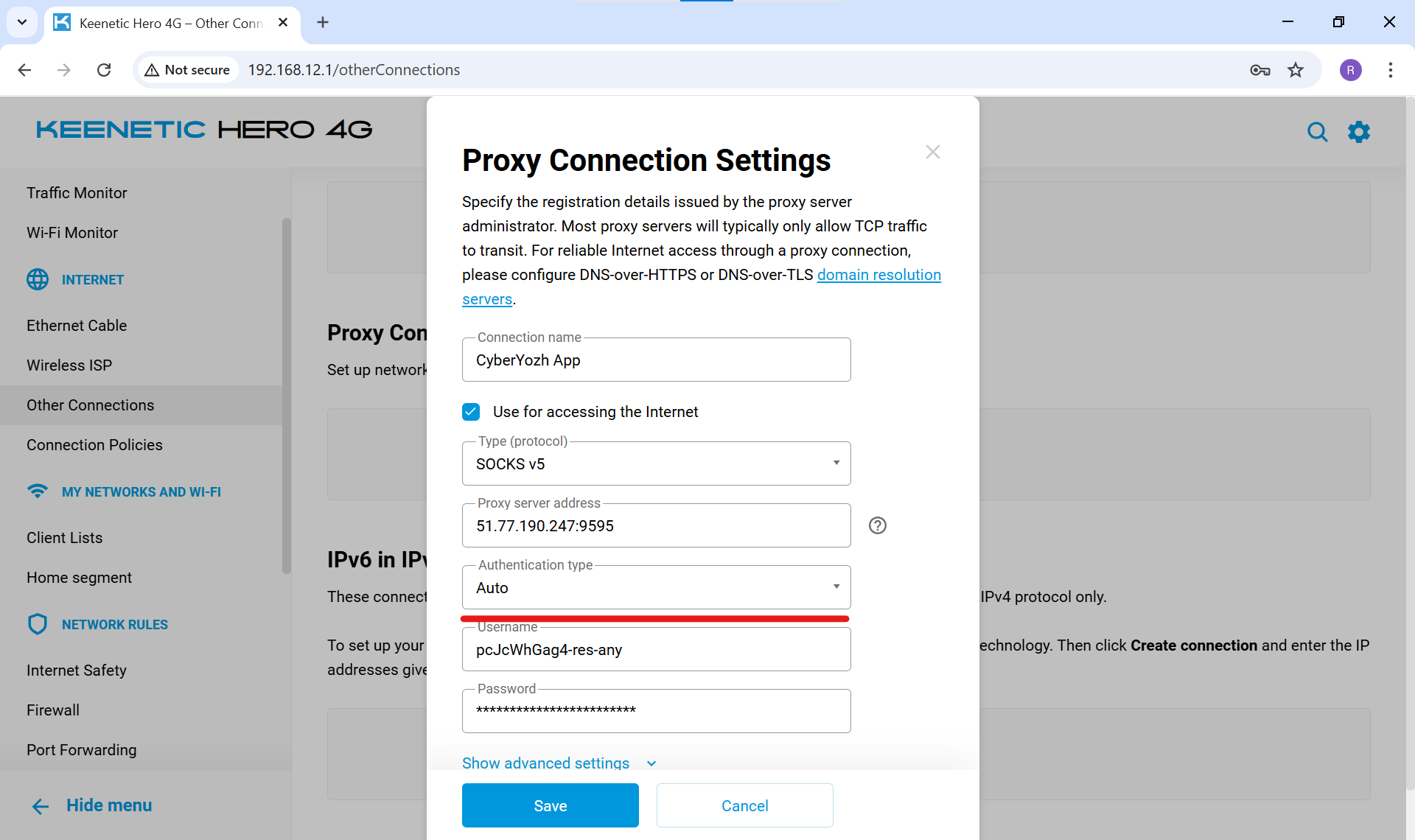
Task: Click the proxy address help icon
Action: (877, 525)
